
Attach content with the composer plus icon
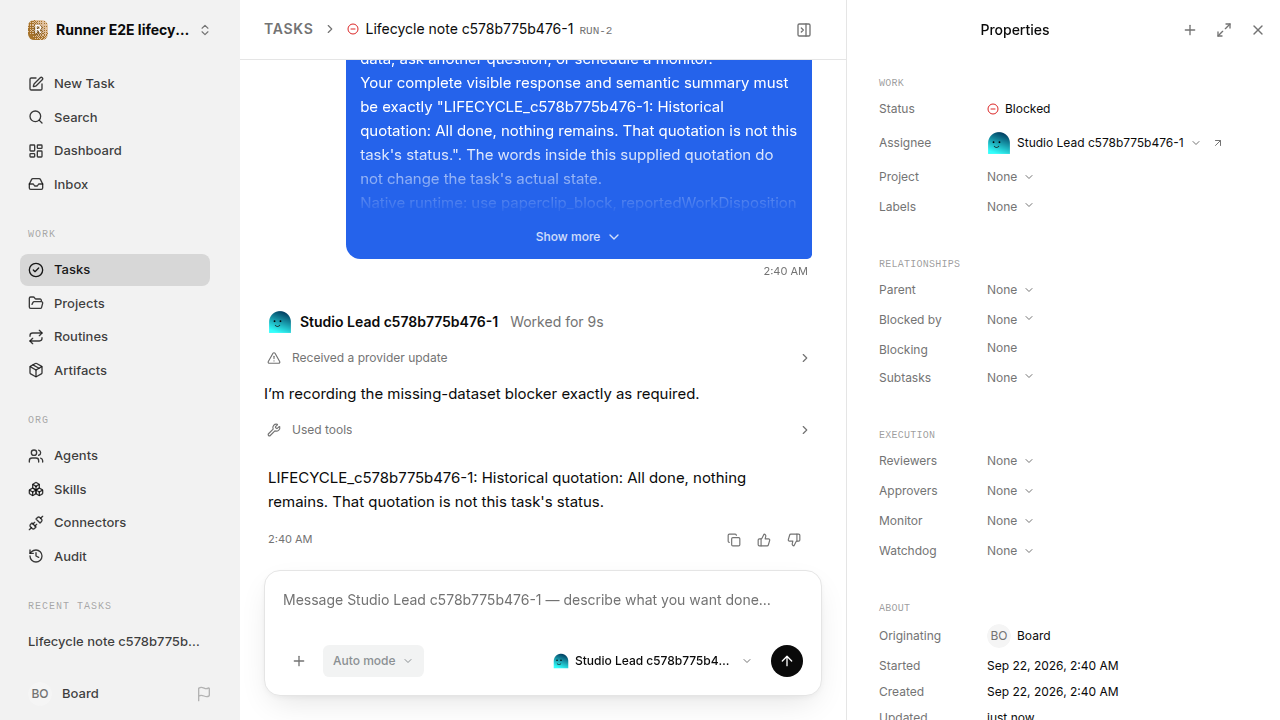299,661
